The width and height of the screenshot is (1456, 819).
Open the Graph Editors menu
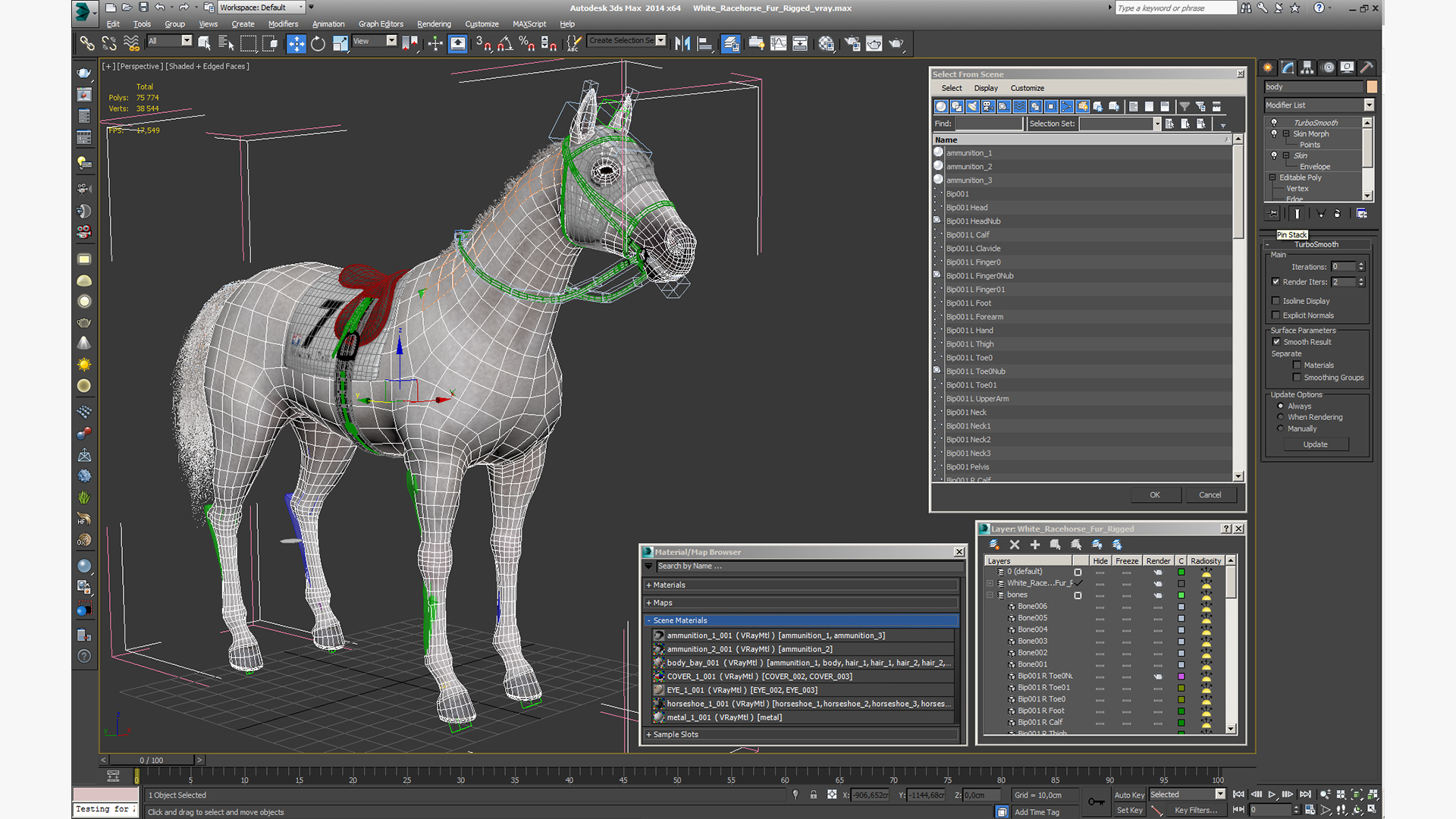click(x=380, y=24)
